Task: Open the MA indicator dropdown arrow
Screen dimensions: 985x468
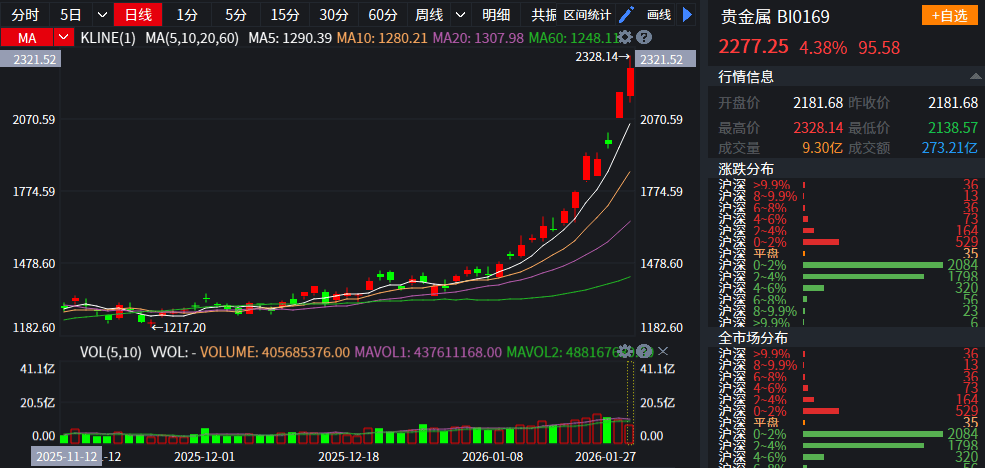Action: point(65,37)
